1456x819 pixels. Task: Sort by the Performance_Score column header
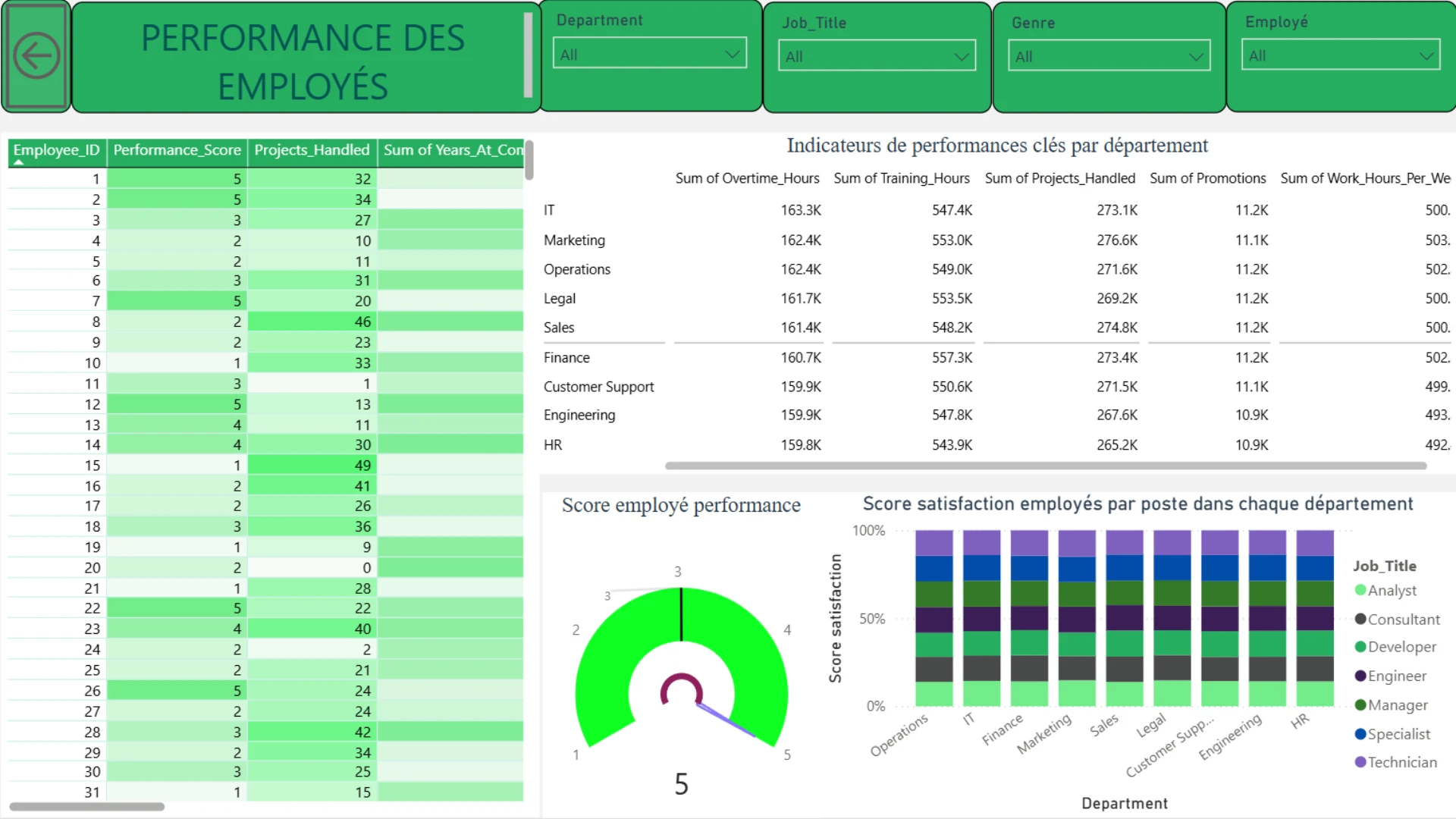point(177,150)
